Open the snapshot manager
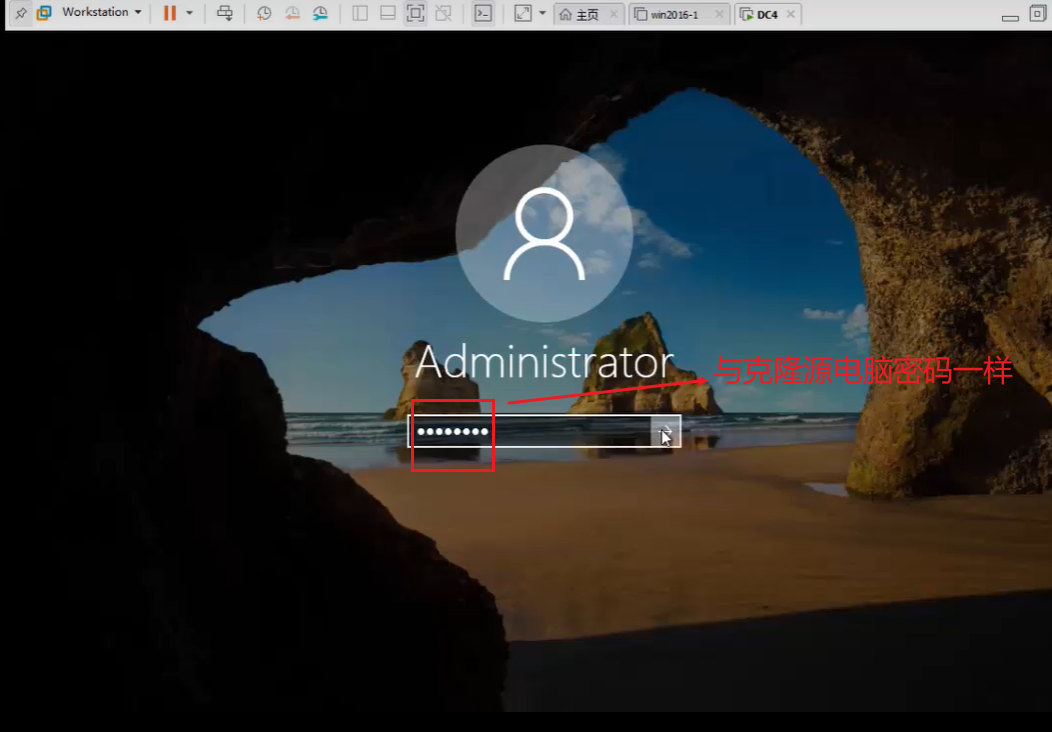This screenshot has width=1052, height=732. [x=321, y=13]
